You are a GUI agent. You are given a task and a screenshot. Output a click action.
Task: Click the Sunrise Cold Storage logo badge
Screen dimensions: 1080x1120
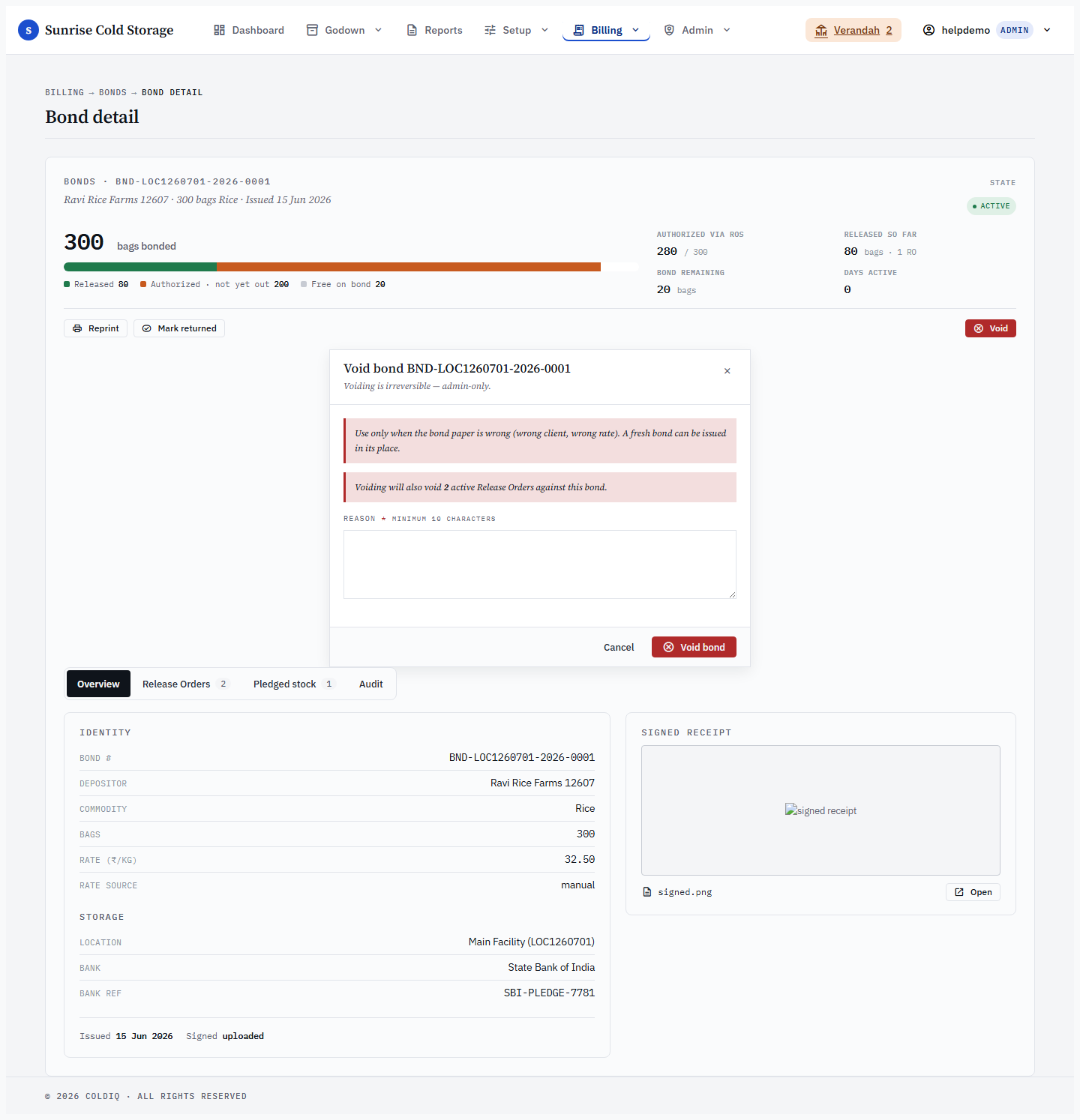pos(28,30)
